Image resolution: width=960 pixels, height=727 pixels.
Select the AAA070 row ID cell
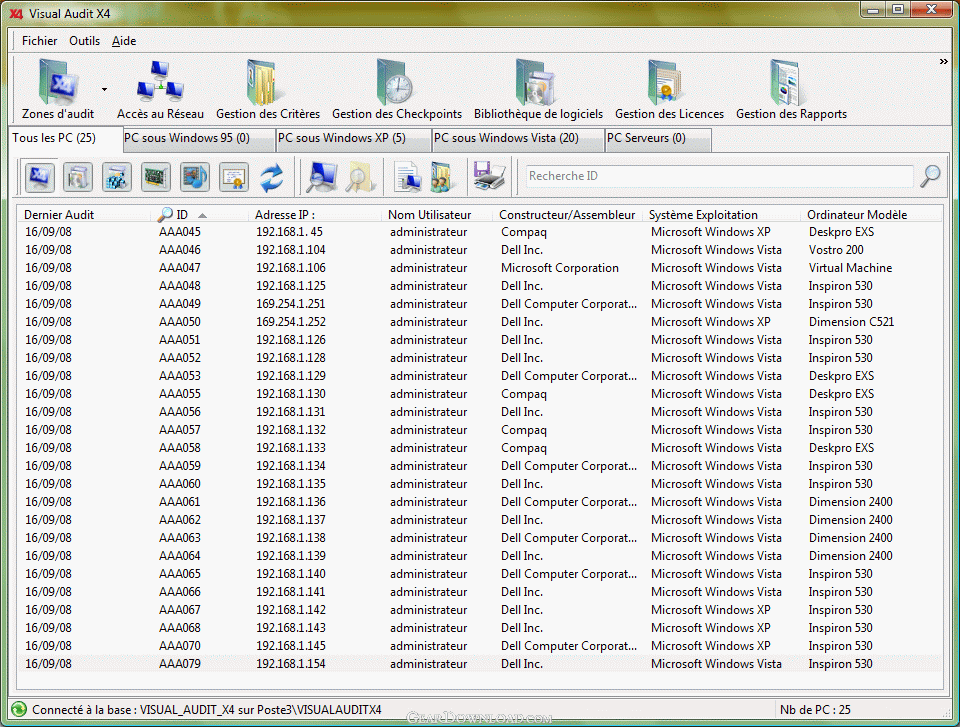180,646
